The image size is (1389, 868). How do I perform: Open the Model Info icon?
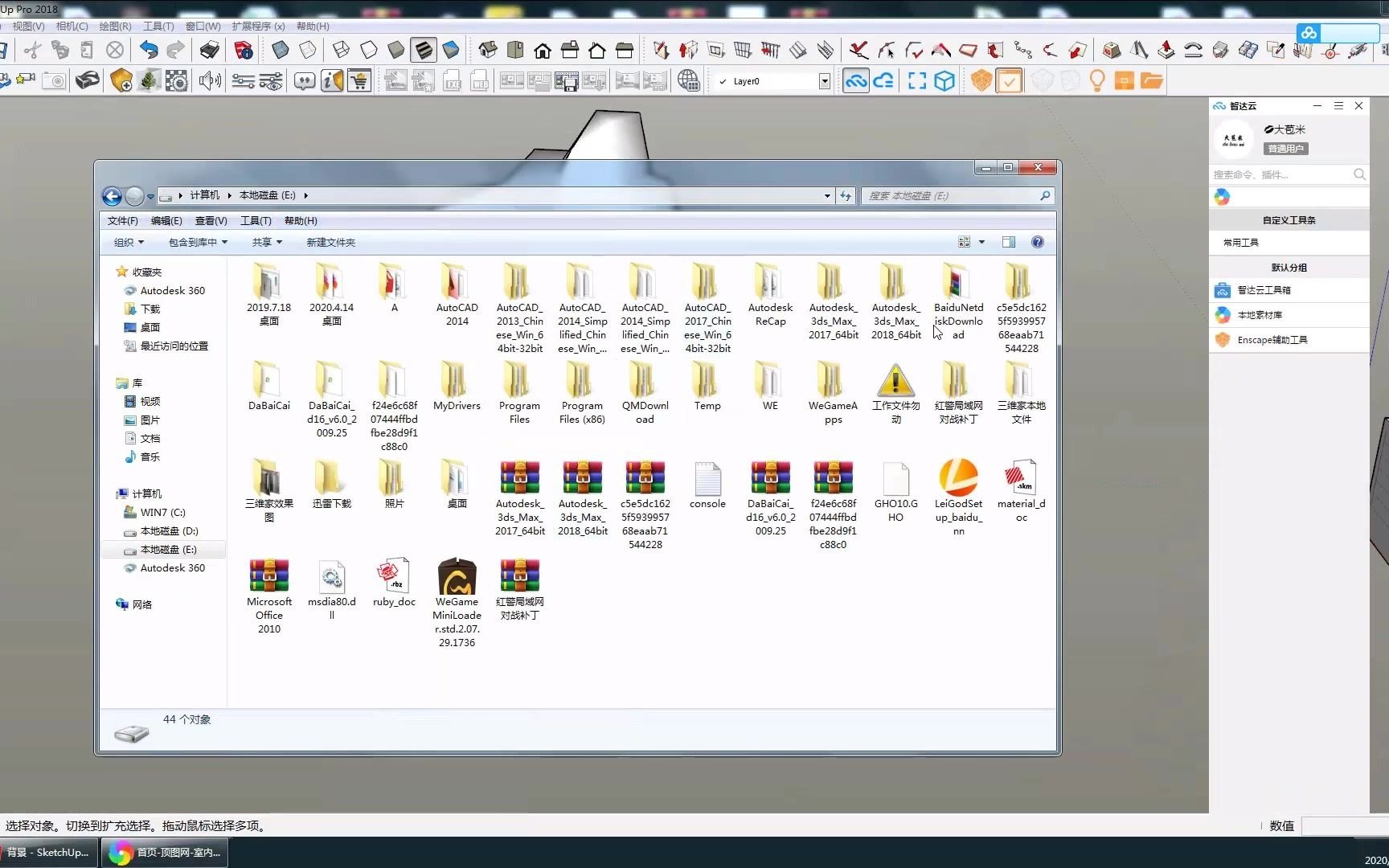pos(244,50)
